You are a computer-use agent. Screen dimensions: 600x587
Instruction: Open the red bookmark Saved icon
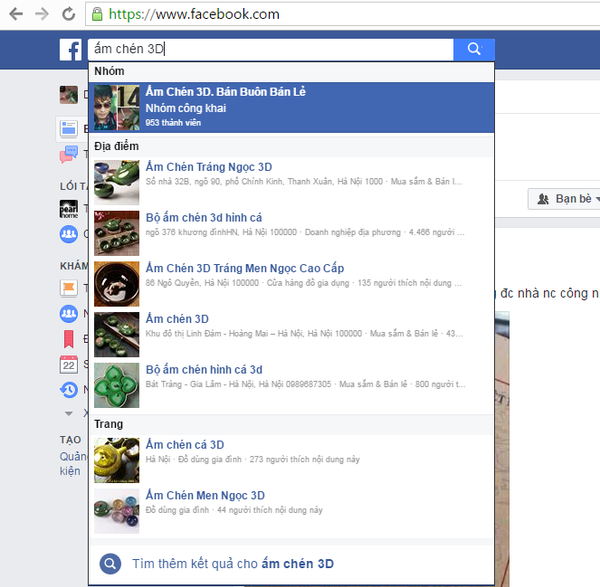[68, 339]
